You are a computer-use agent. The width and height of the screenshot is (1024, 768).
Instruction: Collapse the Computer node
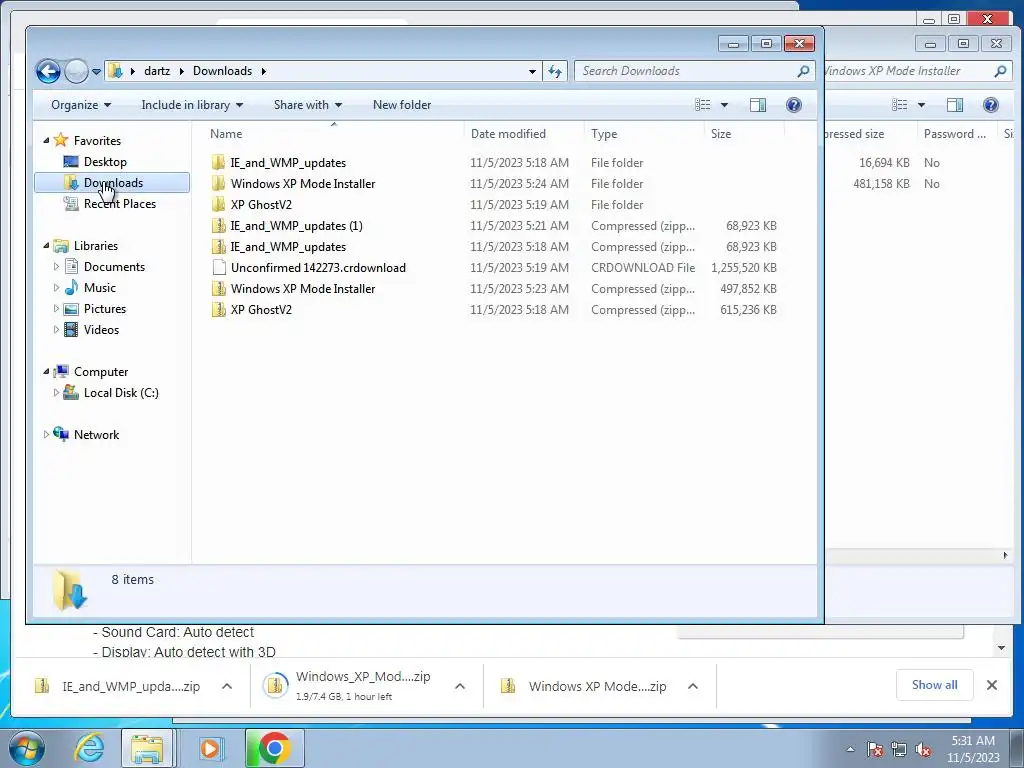click(x=46, y=372)
